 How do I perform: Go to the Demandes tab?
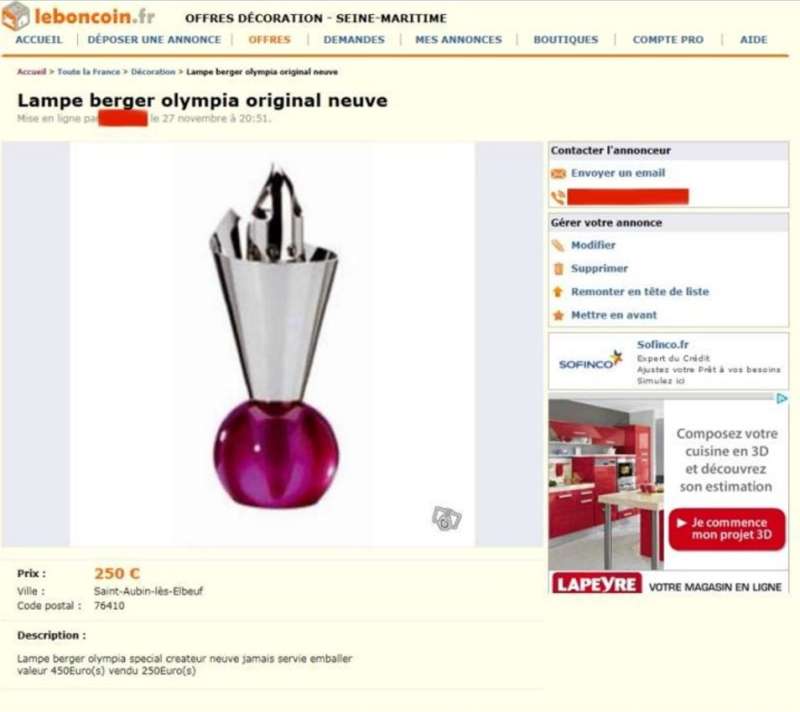[354, 40]
